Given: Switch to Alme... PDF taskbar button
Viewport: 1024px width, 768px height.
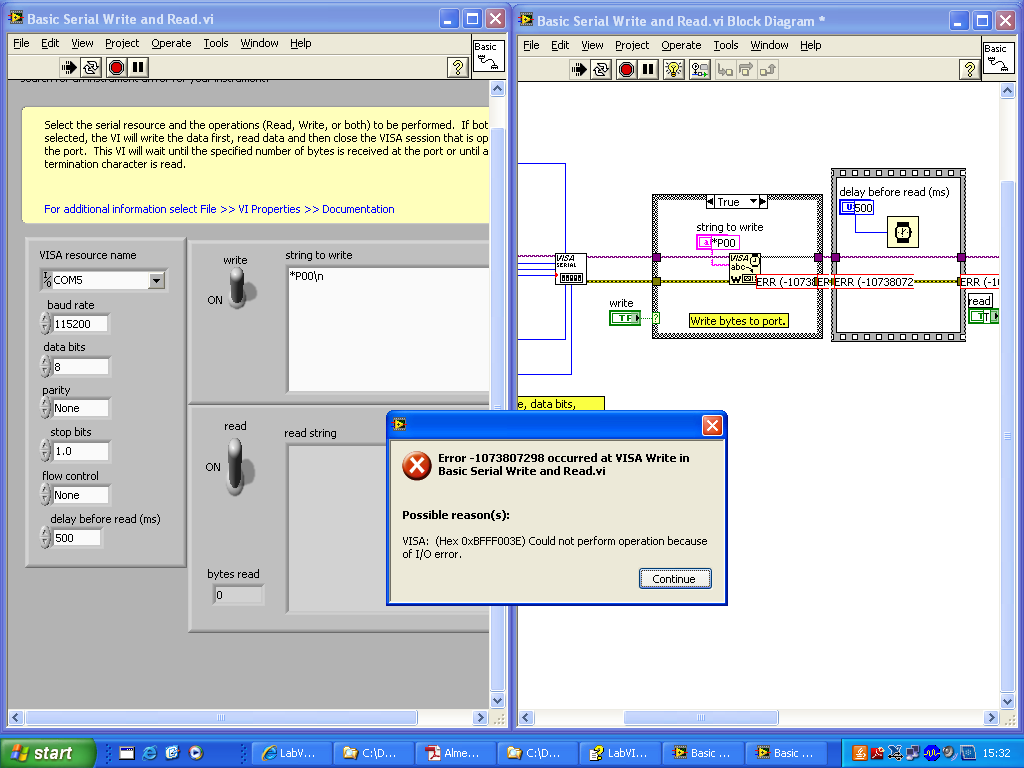Looking at the screenshot, I should click(454, 753).
